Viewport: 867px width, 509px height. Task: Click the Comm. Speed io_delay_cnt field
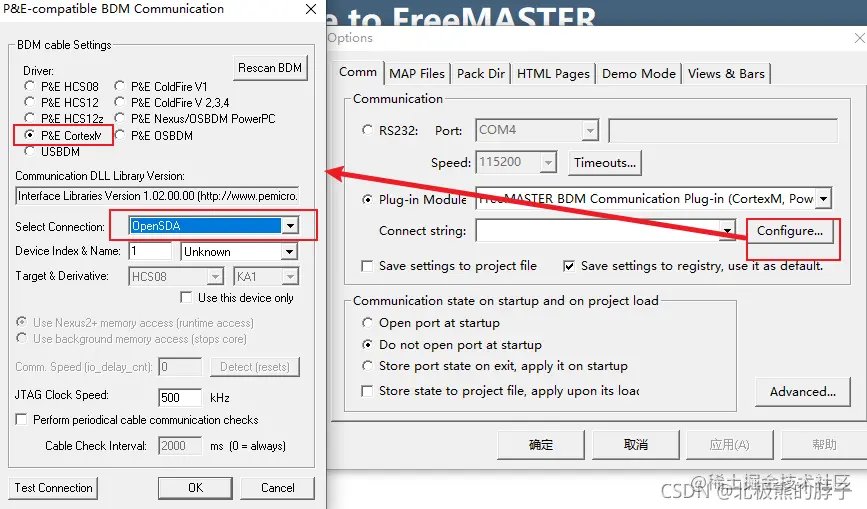tap(180, 366)
